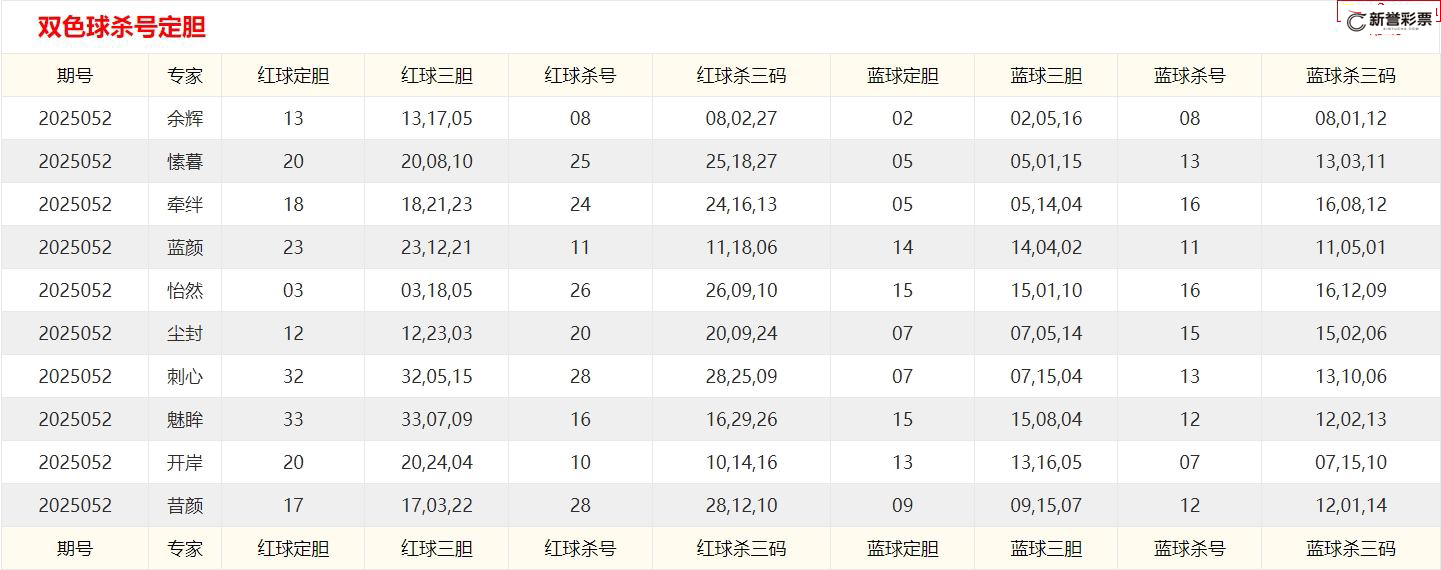
Task: Click 蓝球杀号 value 07 in 开岸's row
Action: click(1189, 462)
